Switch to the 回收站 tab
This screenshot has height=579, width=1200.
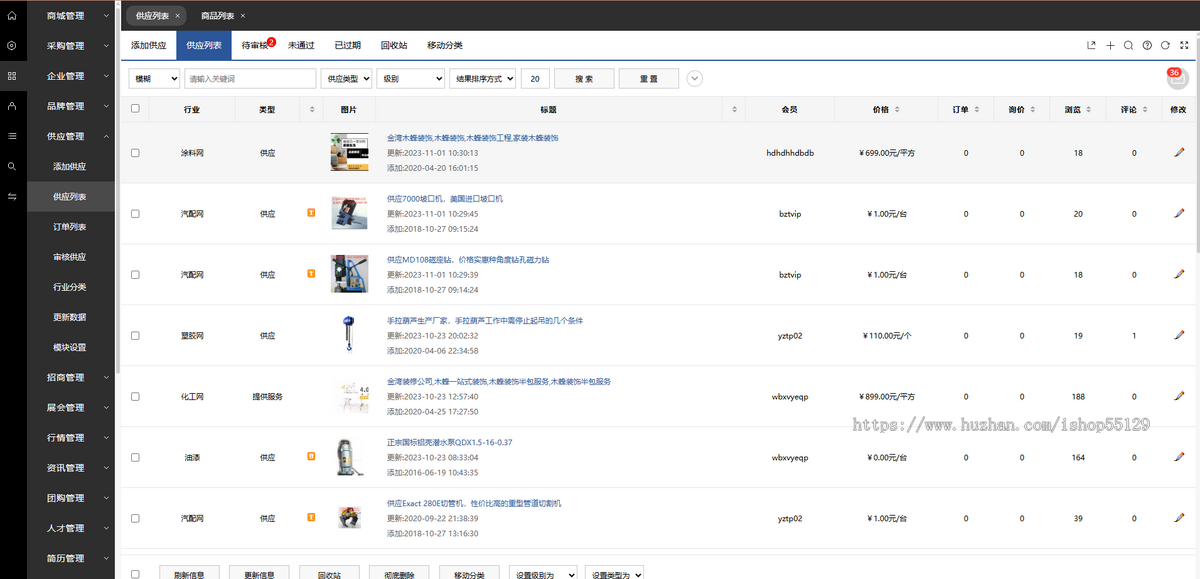(x=393, y=45)
